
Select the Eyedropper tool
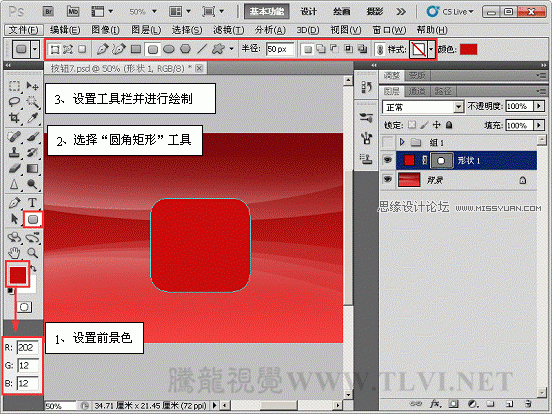pos(33,118)
